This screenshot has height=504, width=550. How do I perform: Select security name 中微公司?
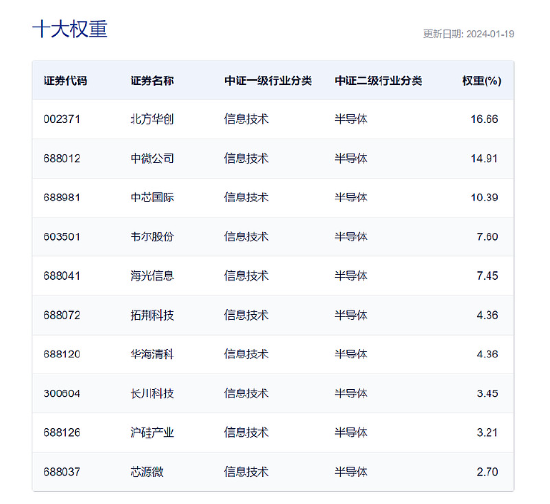(x=152, y=159)
